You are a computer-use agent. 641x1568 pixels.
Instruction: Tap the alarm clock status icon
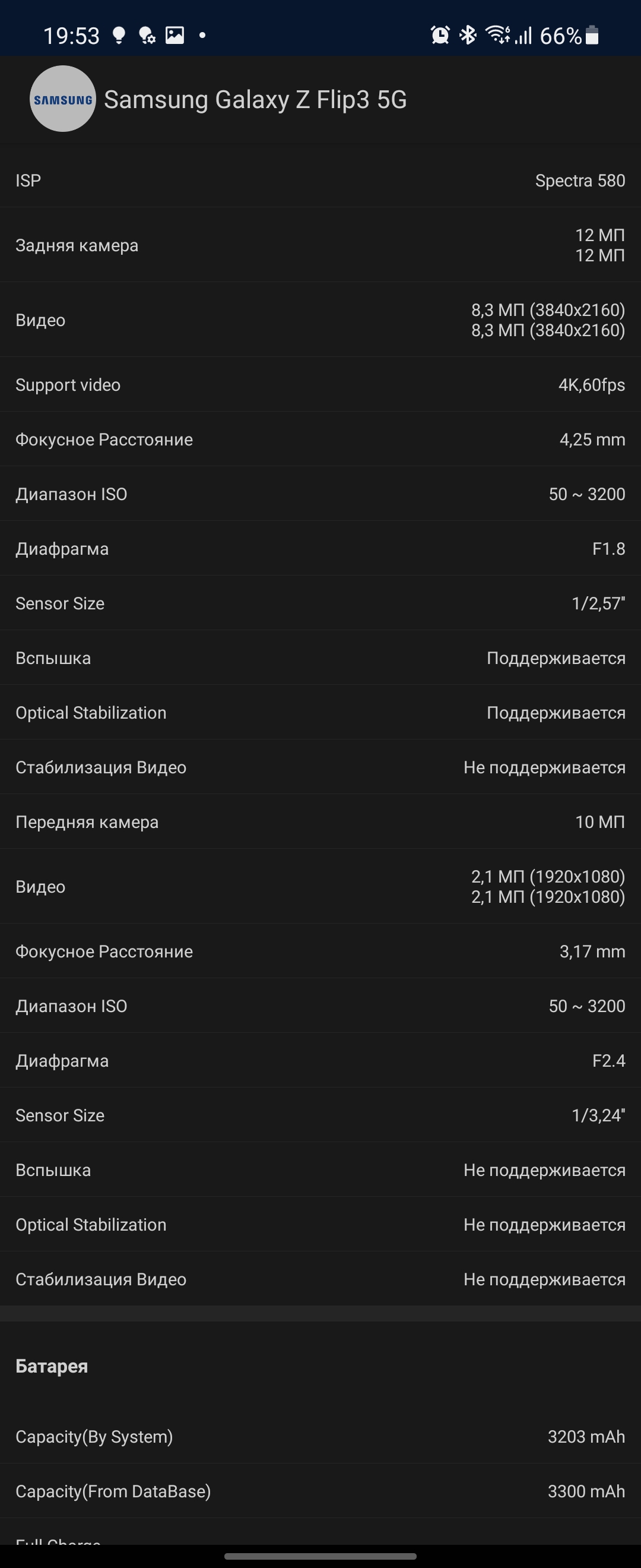pyautogui.click(x=440, y=35)
